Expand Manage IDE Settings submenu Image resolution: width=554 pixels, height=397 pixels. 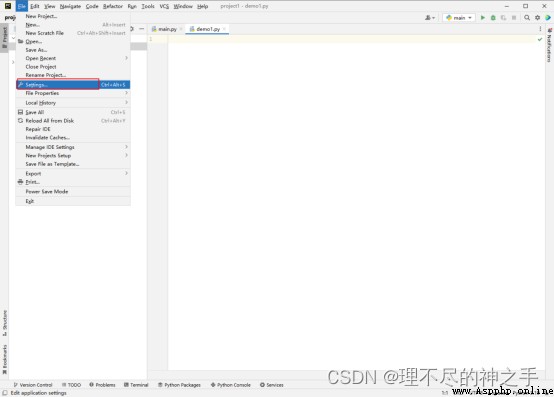click(x=73, y=147)
